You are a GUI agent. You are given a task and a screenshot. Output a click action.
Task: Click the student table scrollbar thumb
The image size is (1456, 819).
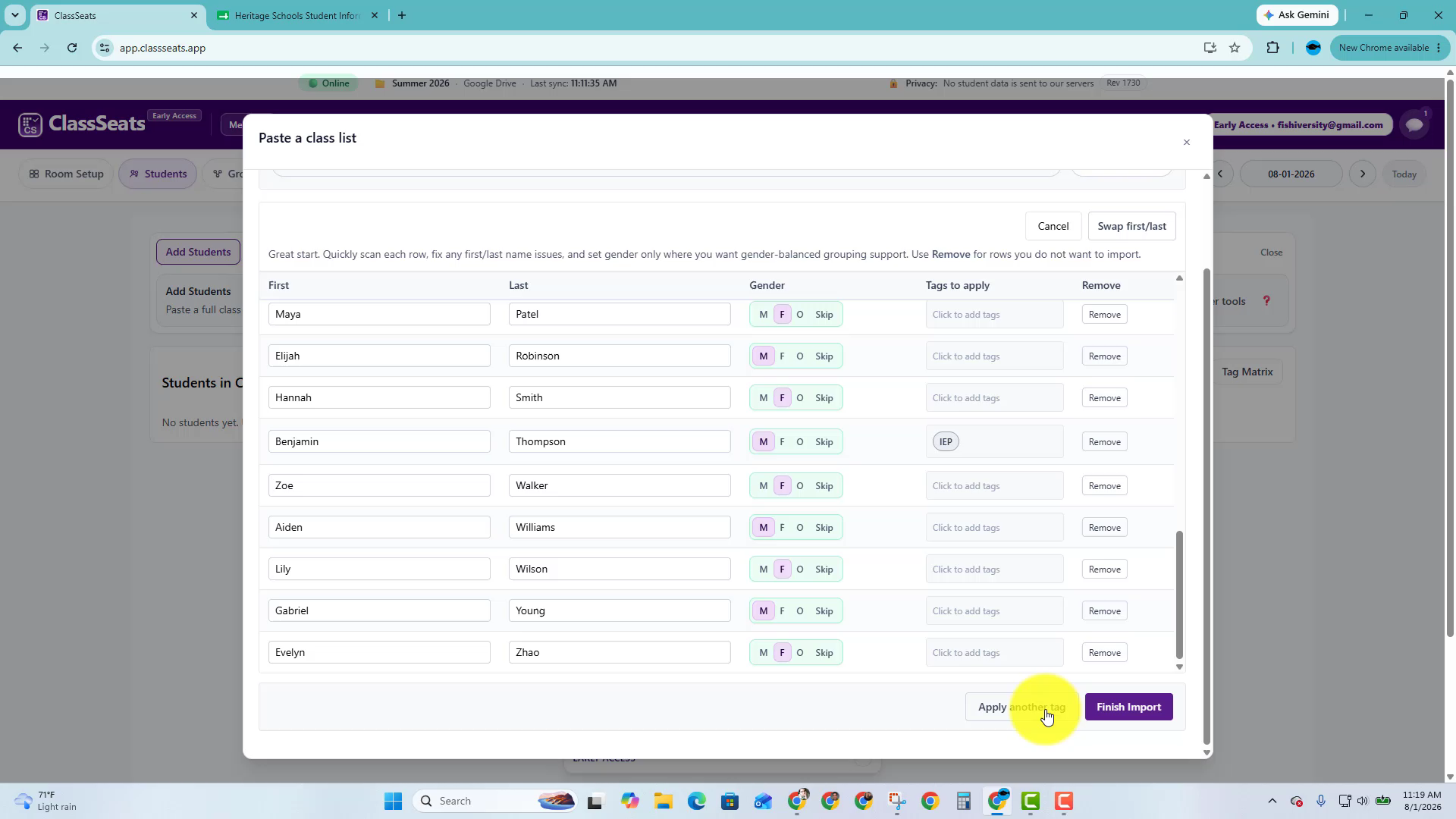1179,595
